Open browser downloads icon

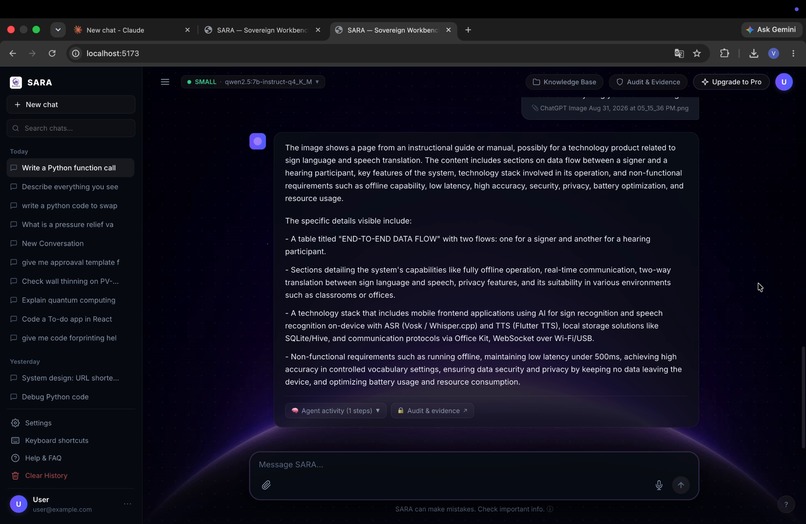pos(754,53)
